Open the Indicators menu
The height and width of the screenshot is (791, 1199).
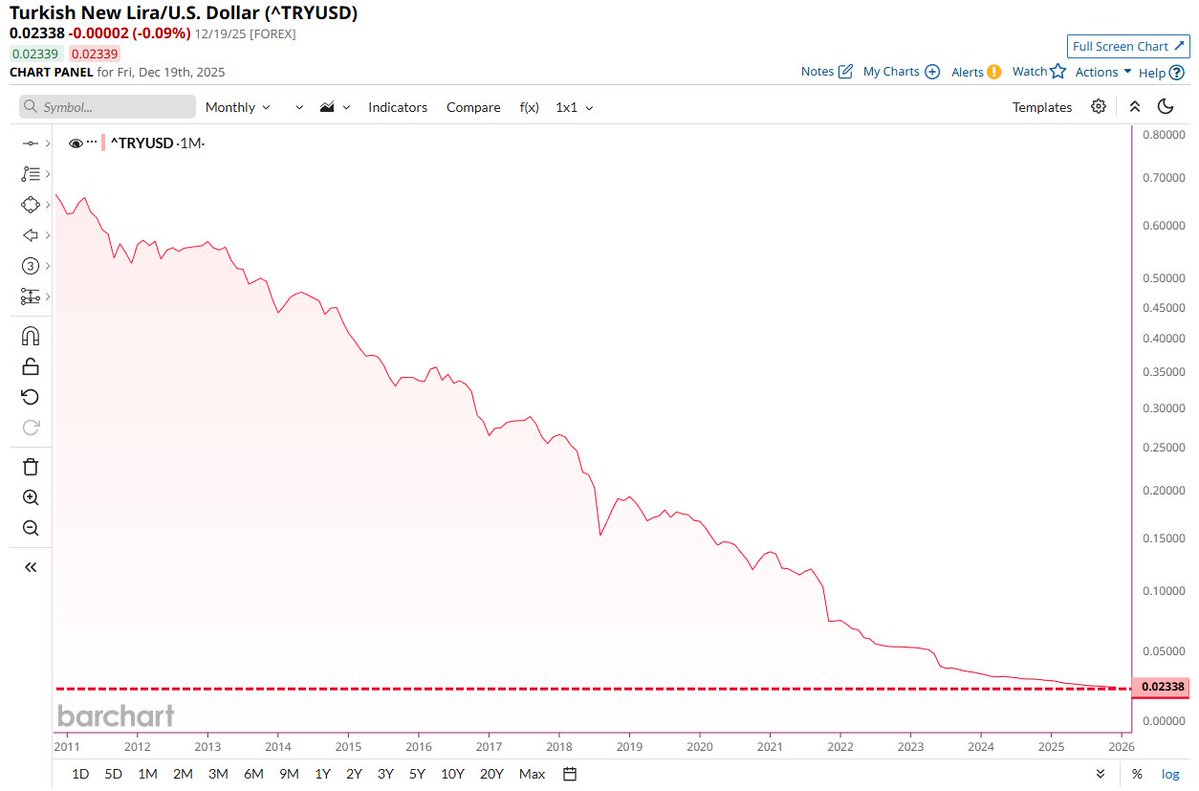[x=398, y=108]
